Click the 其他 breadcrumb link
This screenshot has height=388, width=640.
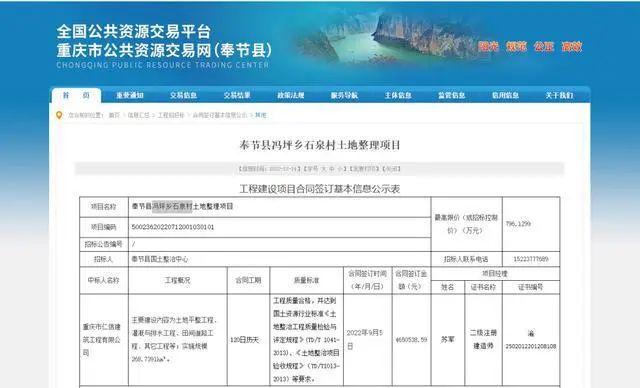tap(261, 115)
